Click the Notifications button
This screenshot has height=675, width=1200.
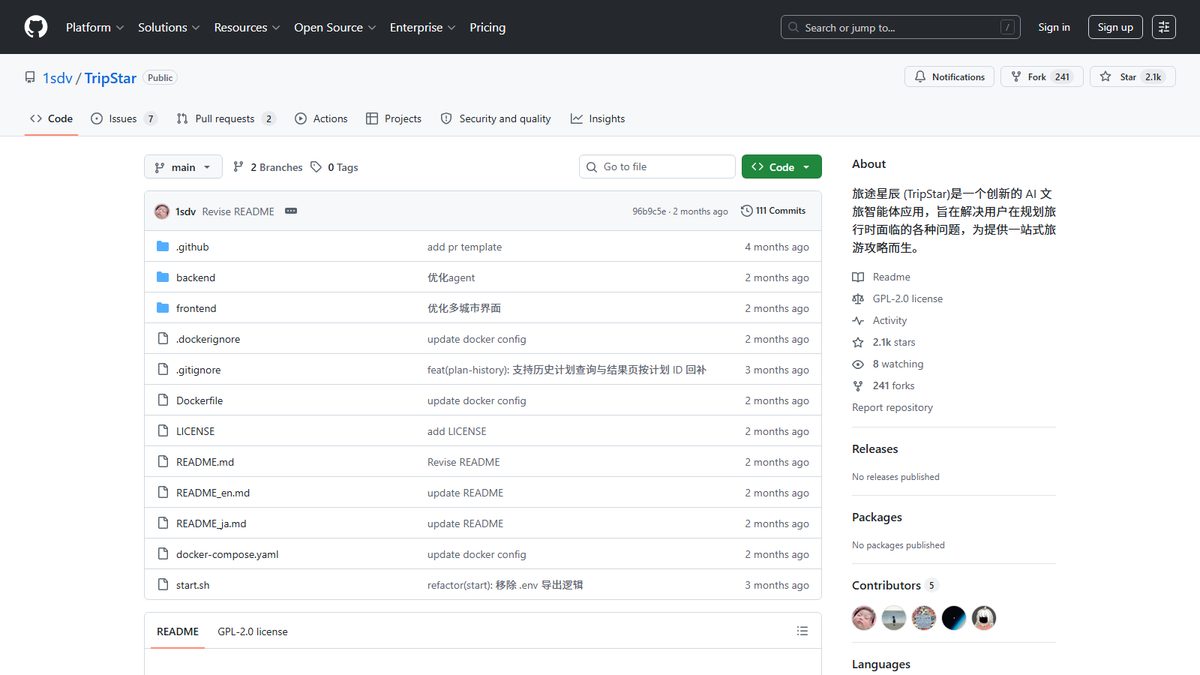click(949, 77)
